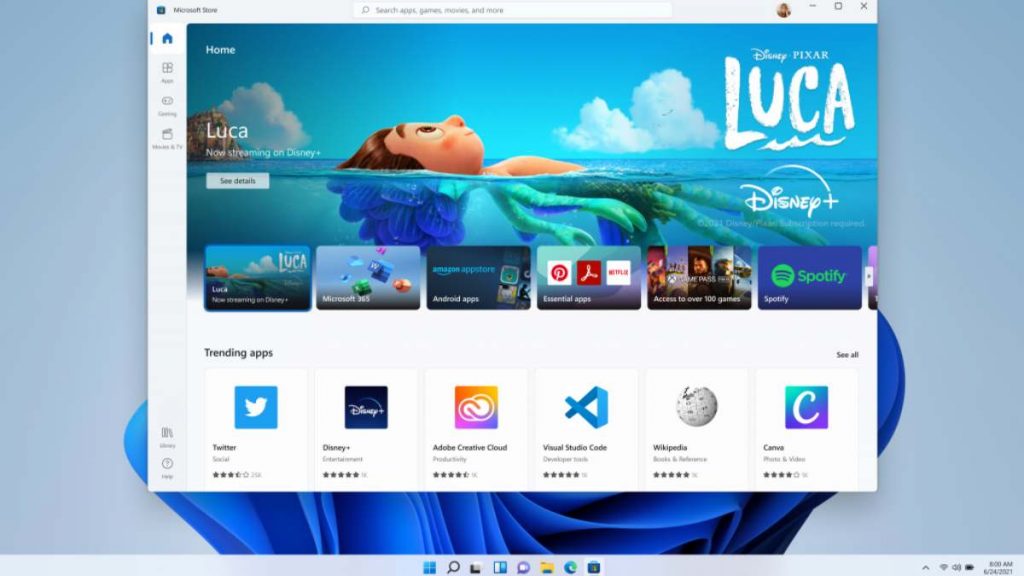The height and width of the screenshot is (576, 1024).
Task: Click the Entertainment category under Disney+
Action: pyautogui.click(x=342, y=459)
